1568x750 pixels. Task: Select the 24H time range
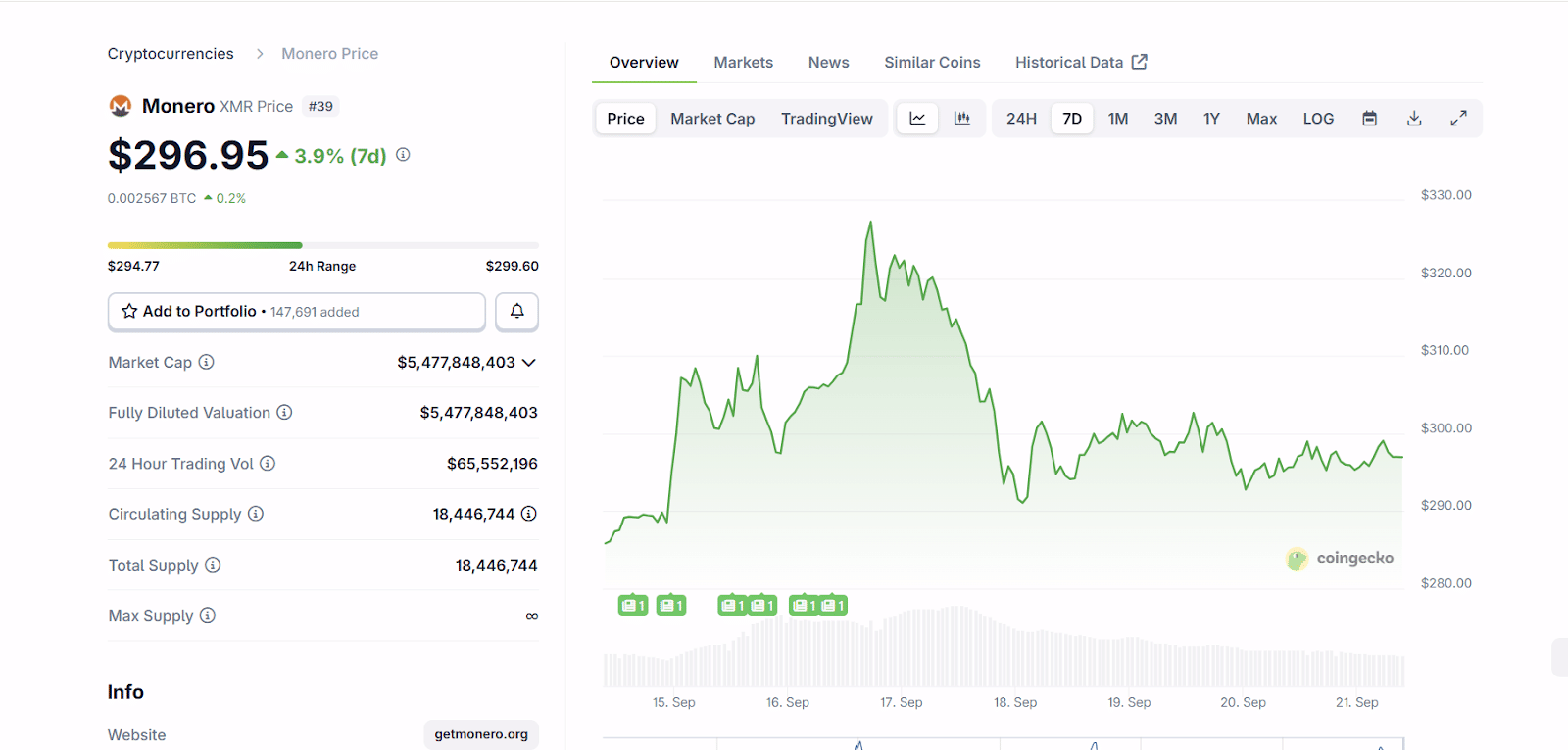[x=1021, y=119]
